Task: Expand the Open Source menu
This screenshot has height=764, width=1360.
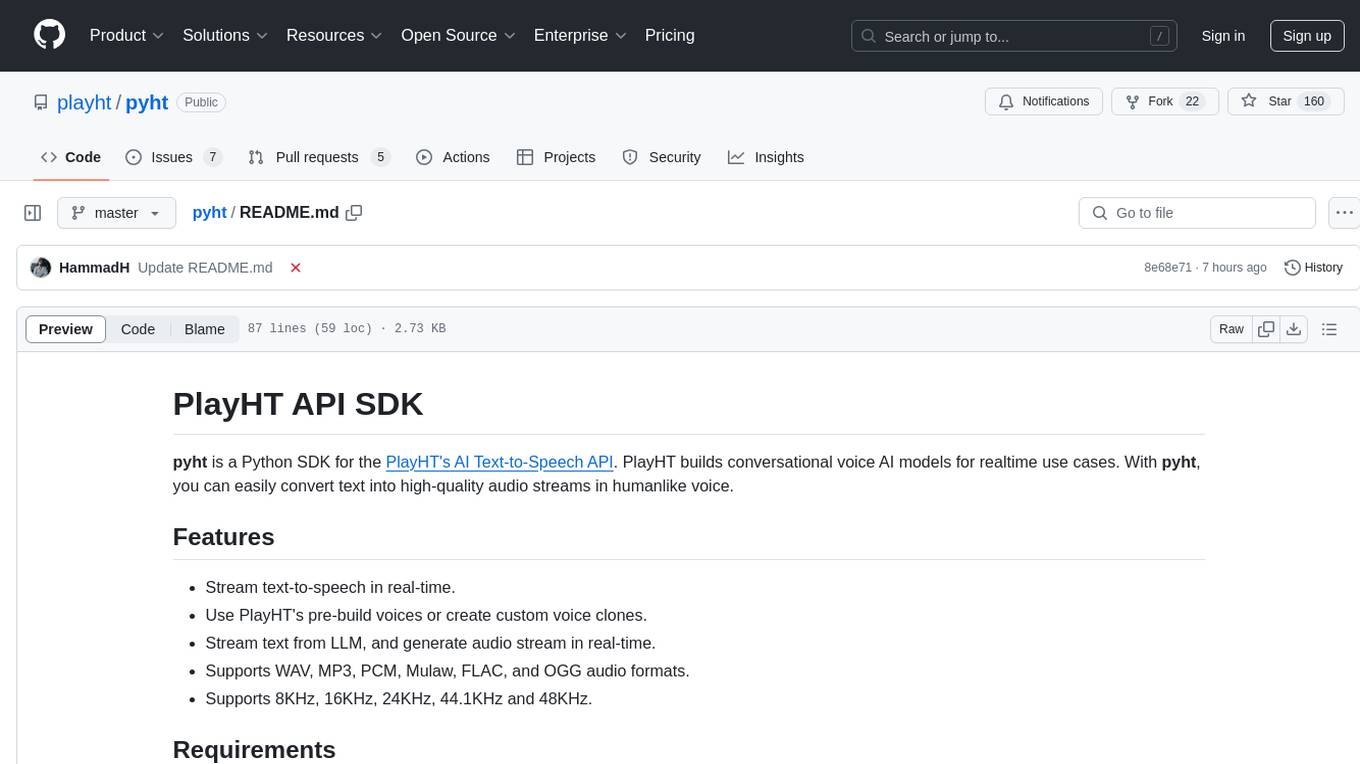Action: 458,35
